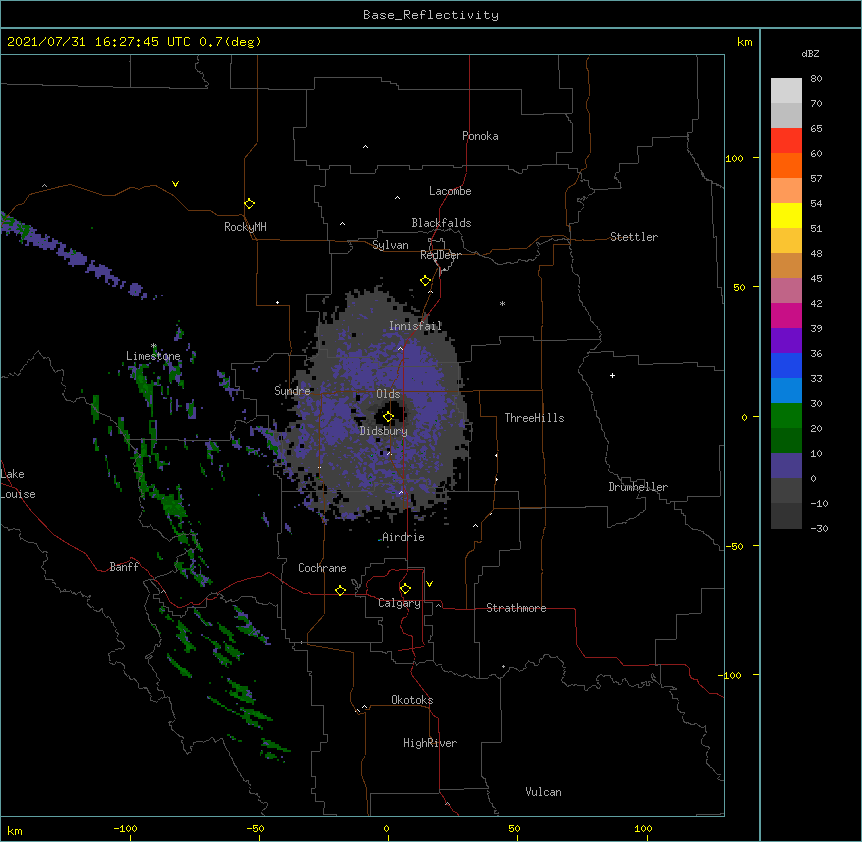Screen dimensions: 862x842
Task: Click the Sylvan label
Action: [390, 245]
